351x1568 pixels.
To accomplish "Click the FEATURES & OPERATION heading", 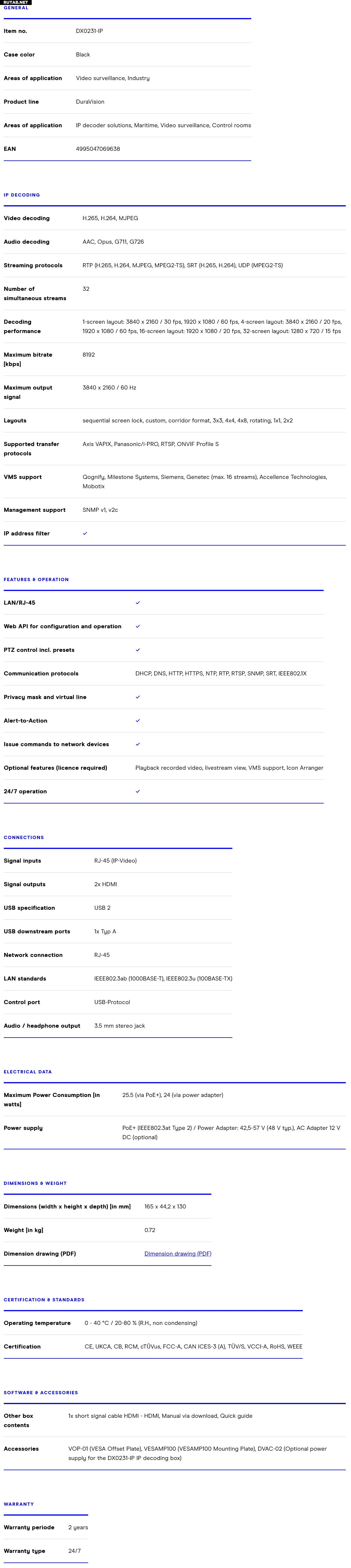I will click(x=37, y=579).
